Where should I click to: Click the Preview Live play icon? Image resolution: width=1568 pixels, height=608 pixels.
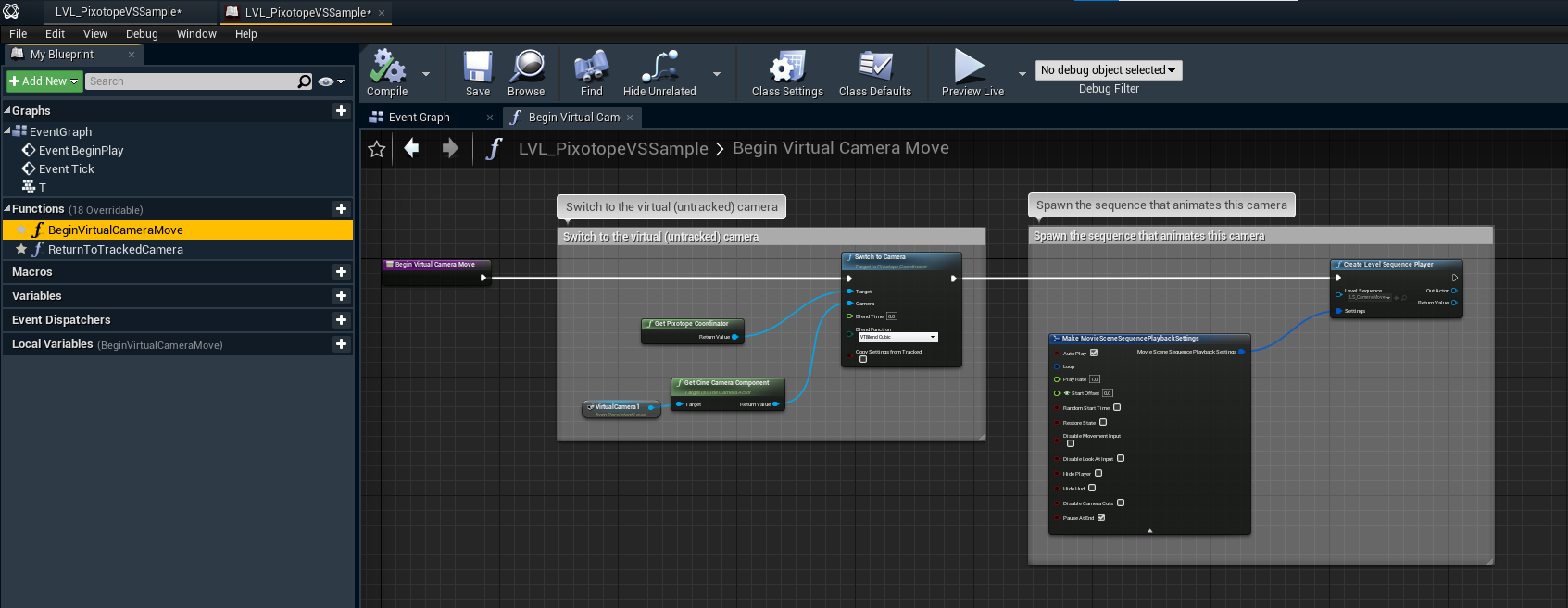pos(970,68)
